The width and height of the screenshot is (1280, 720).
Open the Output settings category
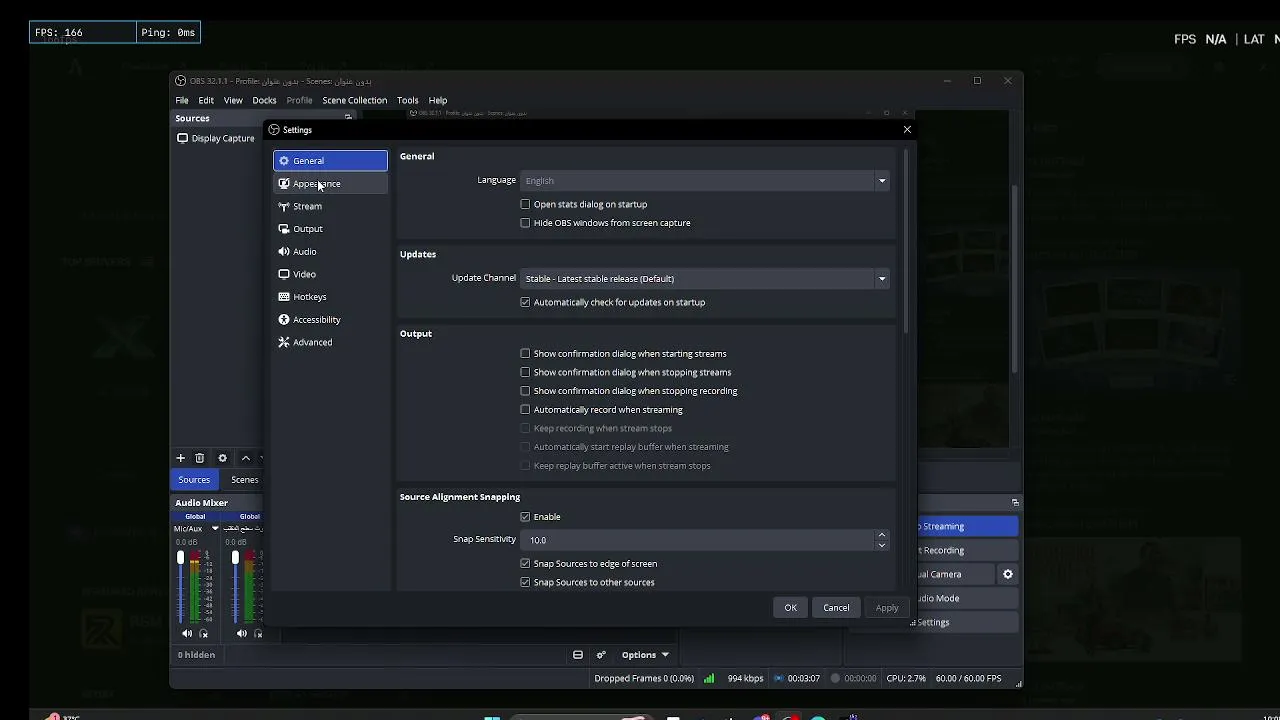tap(330, 229)
